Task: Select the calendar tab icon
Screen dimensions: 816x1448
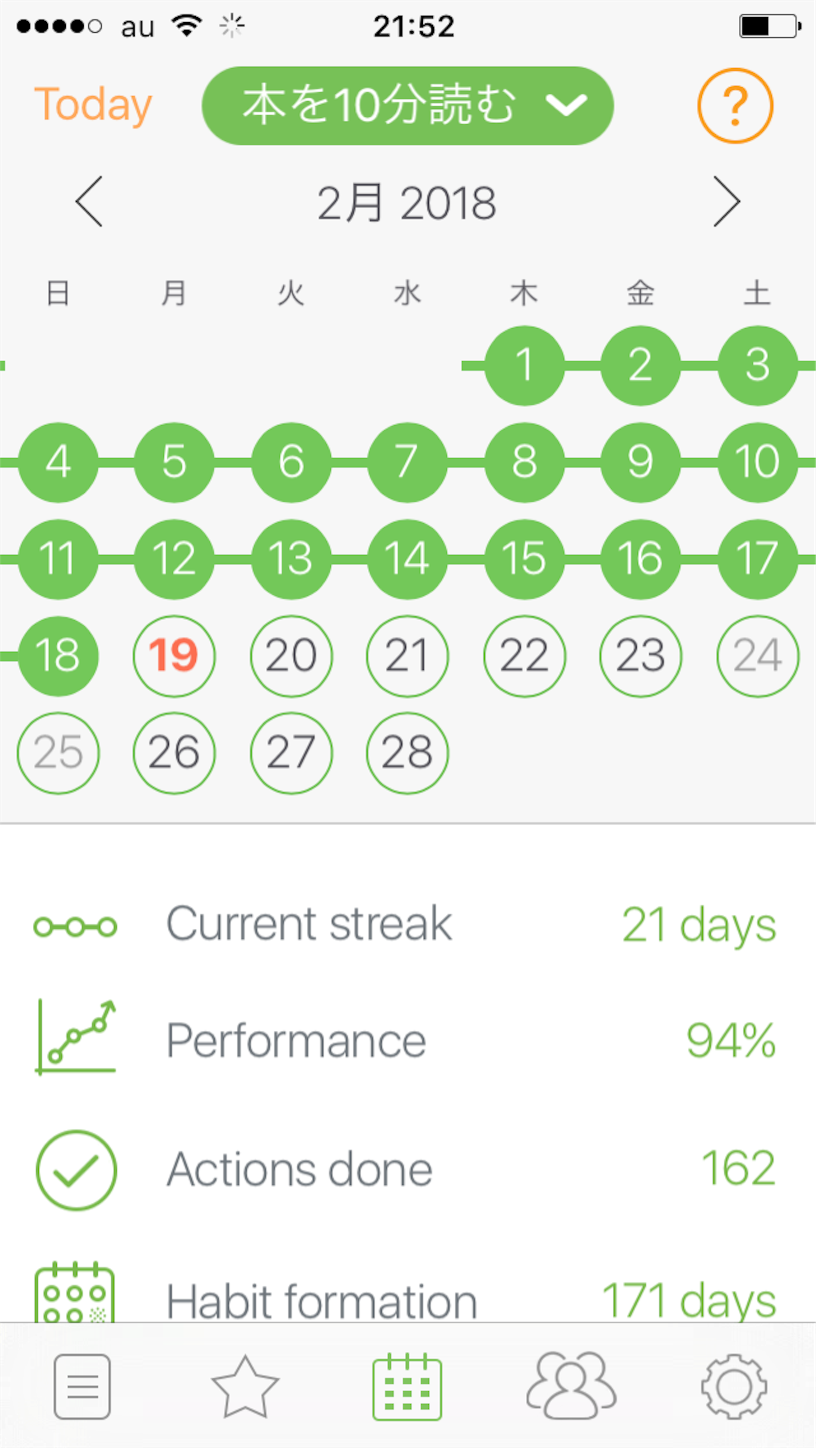Action: 407,1387
